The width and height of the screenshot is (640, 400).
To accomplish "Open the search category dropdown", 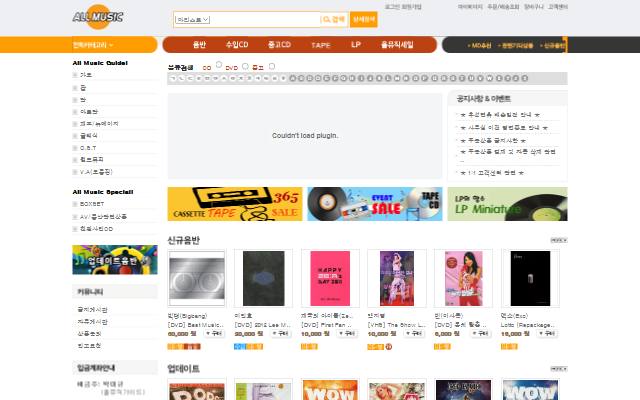I will [x=192, y=19].
